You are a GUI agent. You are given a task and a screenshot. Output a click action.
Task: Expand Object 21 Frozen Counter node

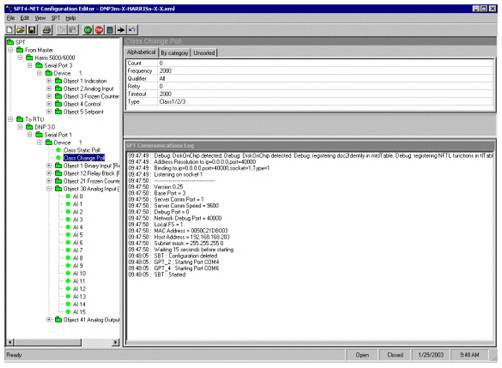click(49, 181)
